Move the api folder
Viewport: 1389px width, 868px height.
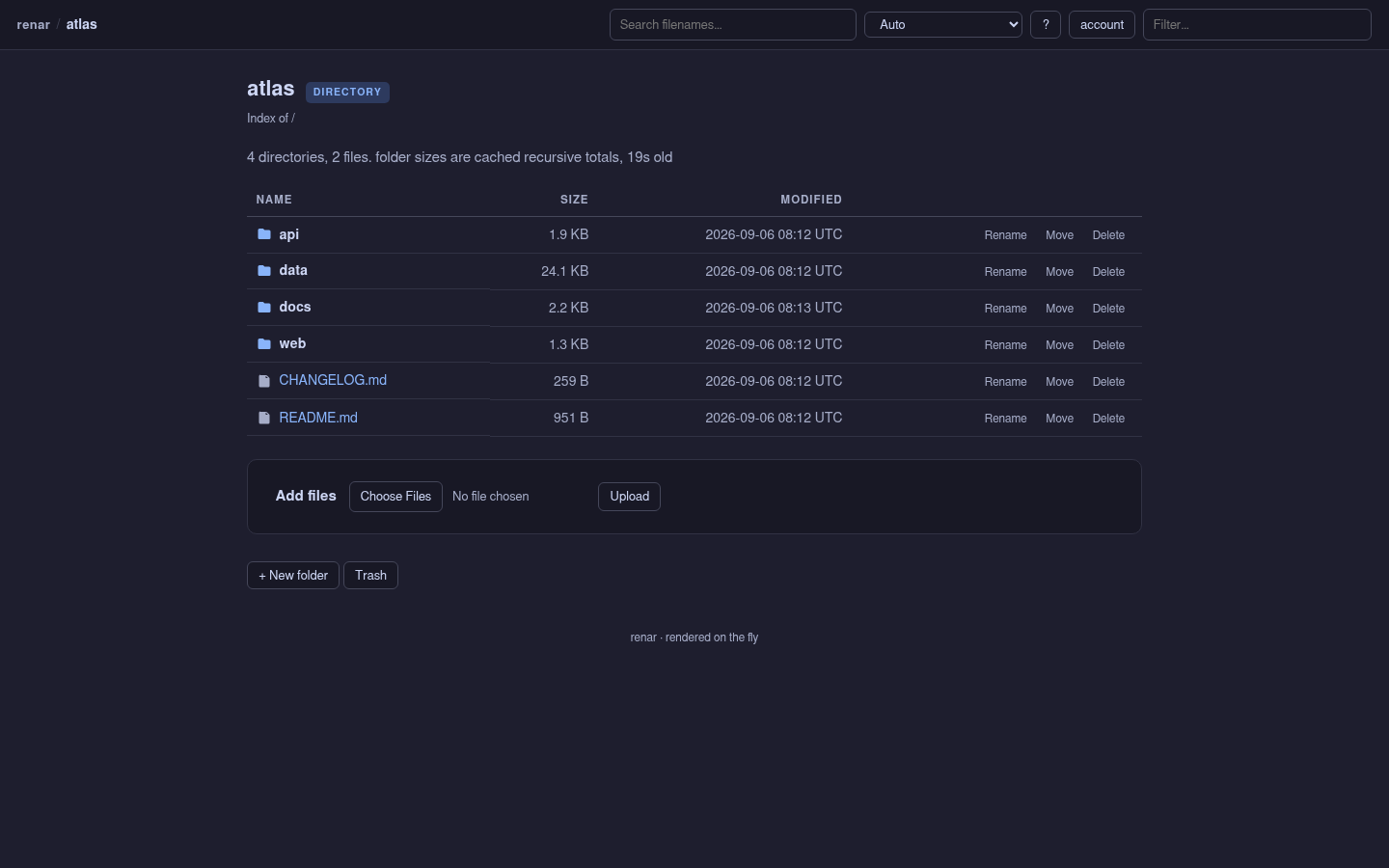coord(1059,235)
